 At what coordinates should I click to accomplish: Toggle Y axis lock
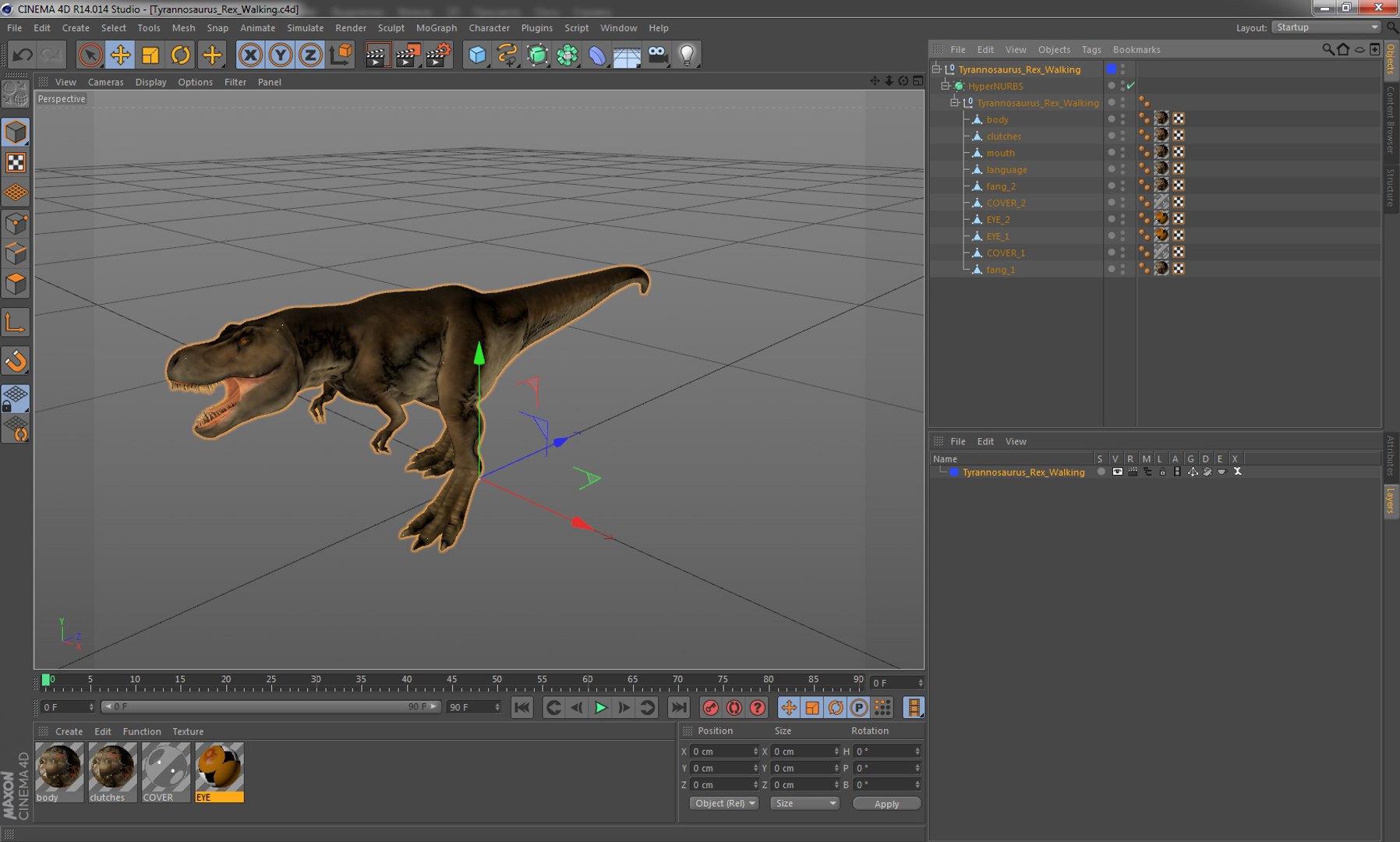pyautogui.click(x=281, y=55)
